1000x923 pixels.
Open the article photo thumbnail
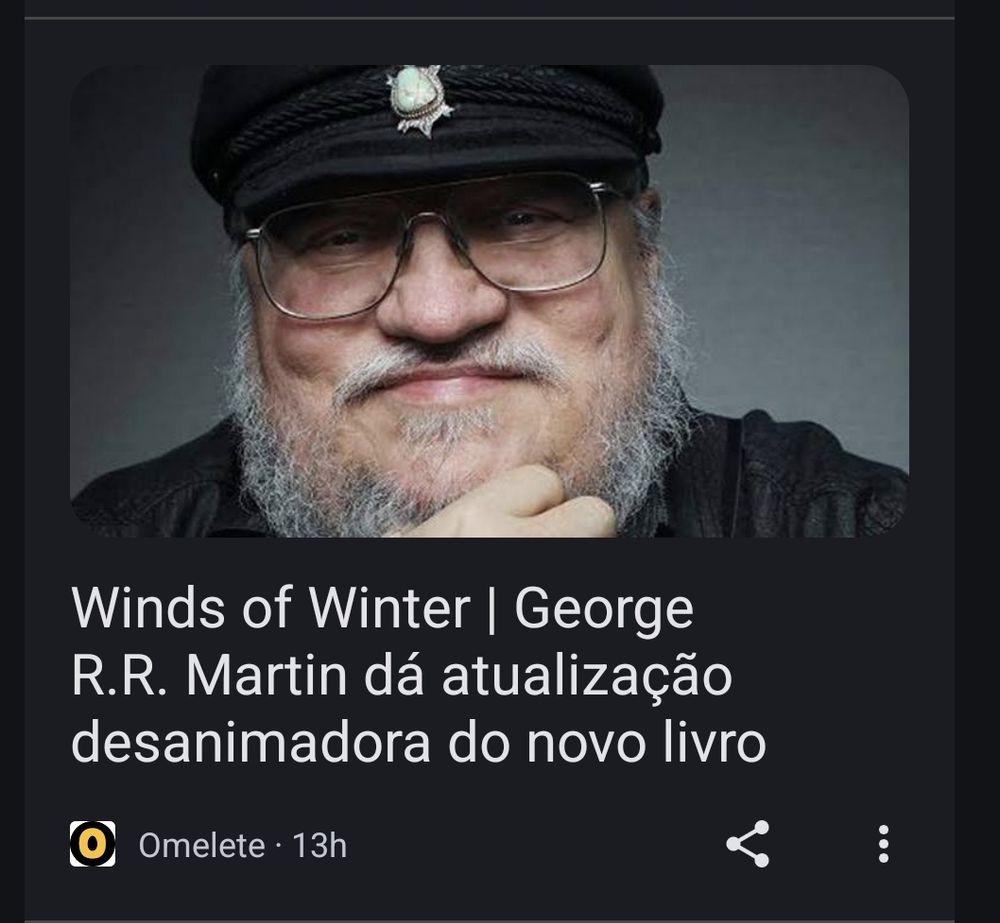489,301
